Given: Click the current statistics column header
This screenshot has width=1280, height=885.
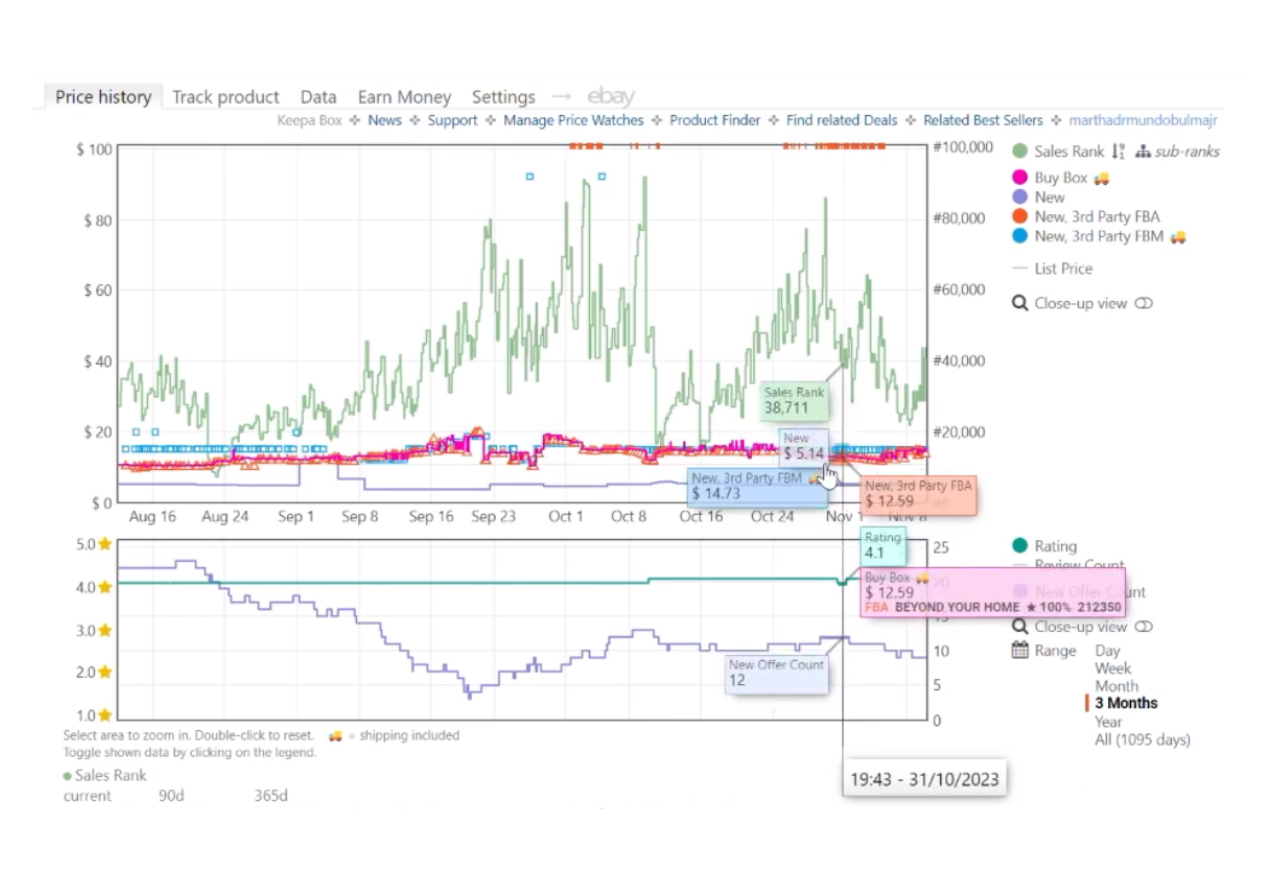Looking at the screenshot, I should tap(88, 796).
